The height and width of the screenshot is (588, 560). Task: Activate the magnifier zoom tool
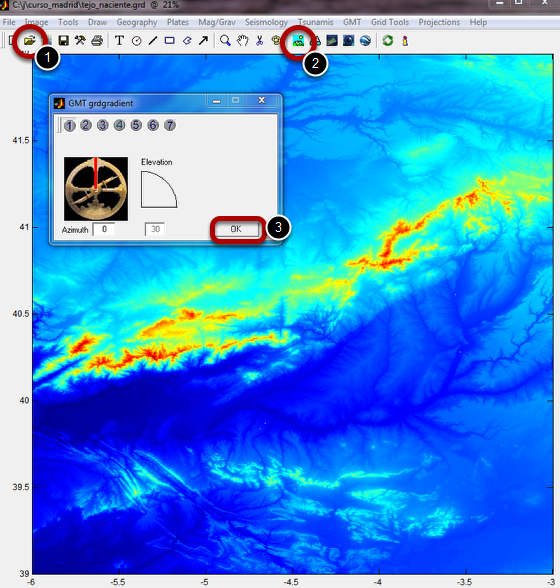pos(225,40)
